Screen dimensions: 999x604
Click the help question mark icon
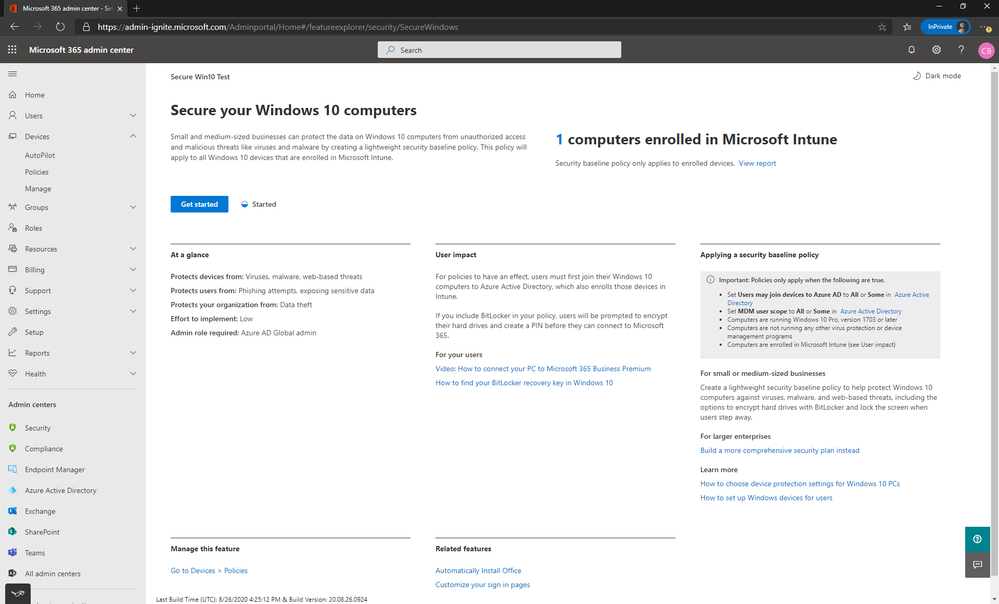click(961, 50)
